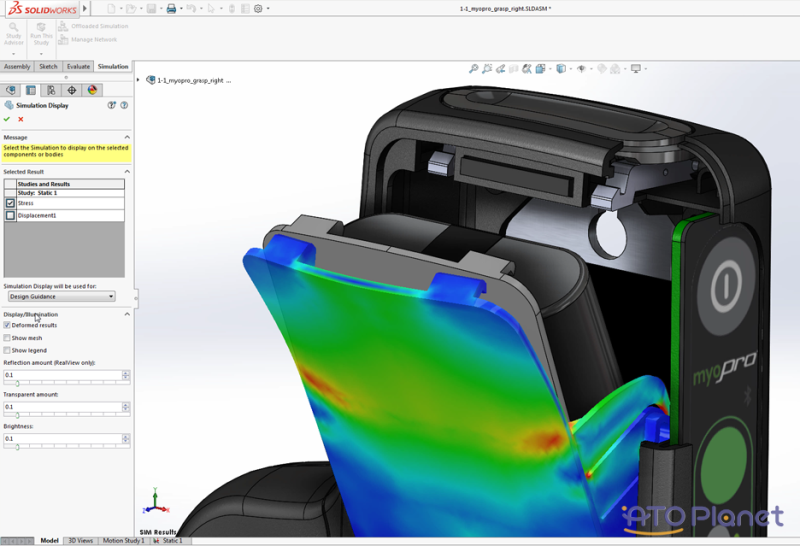
Task: Collapse the Display/Illumination section
Action: pos(127,314)
